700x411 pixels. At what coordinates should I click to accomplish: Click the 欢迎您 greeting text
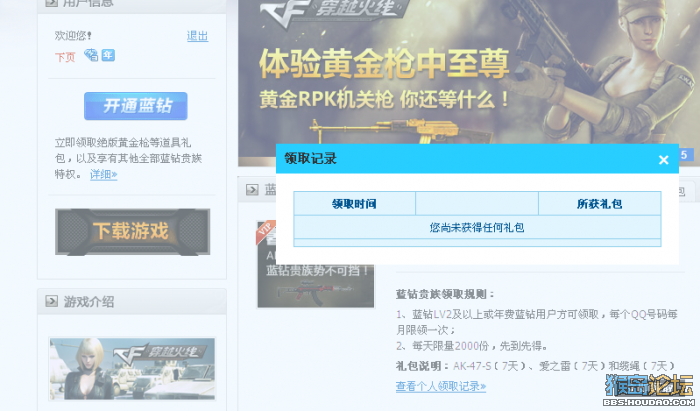pos(73,35)
